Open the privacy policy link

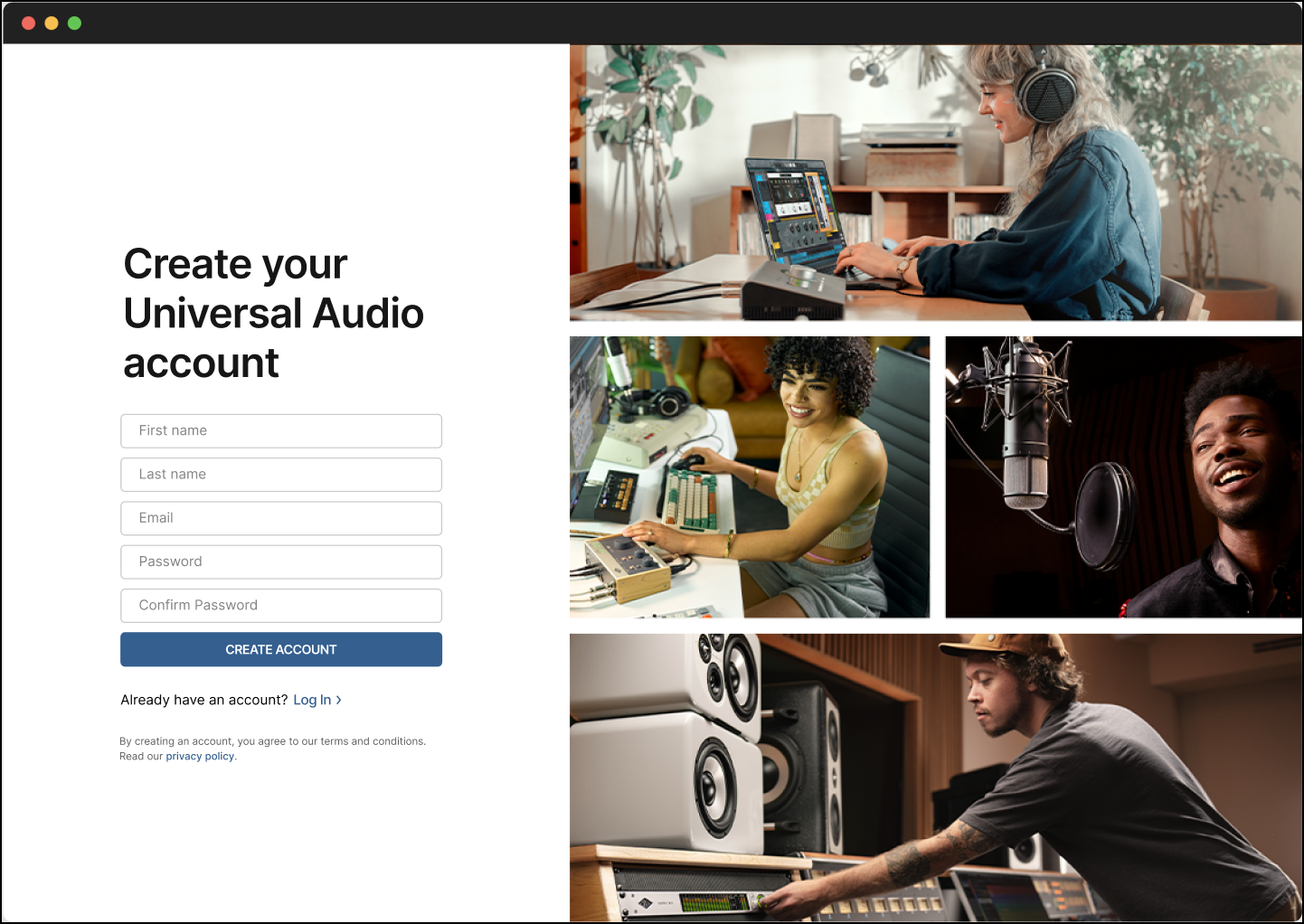point(200,757)
